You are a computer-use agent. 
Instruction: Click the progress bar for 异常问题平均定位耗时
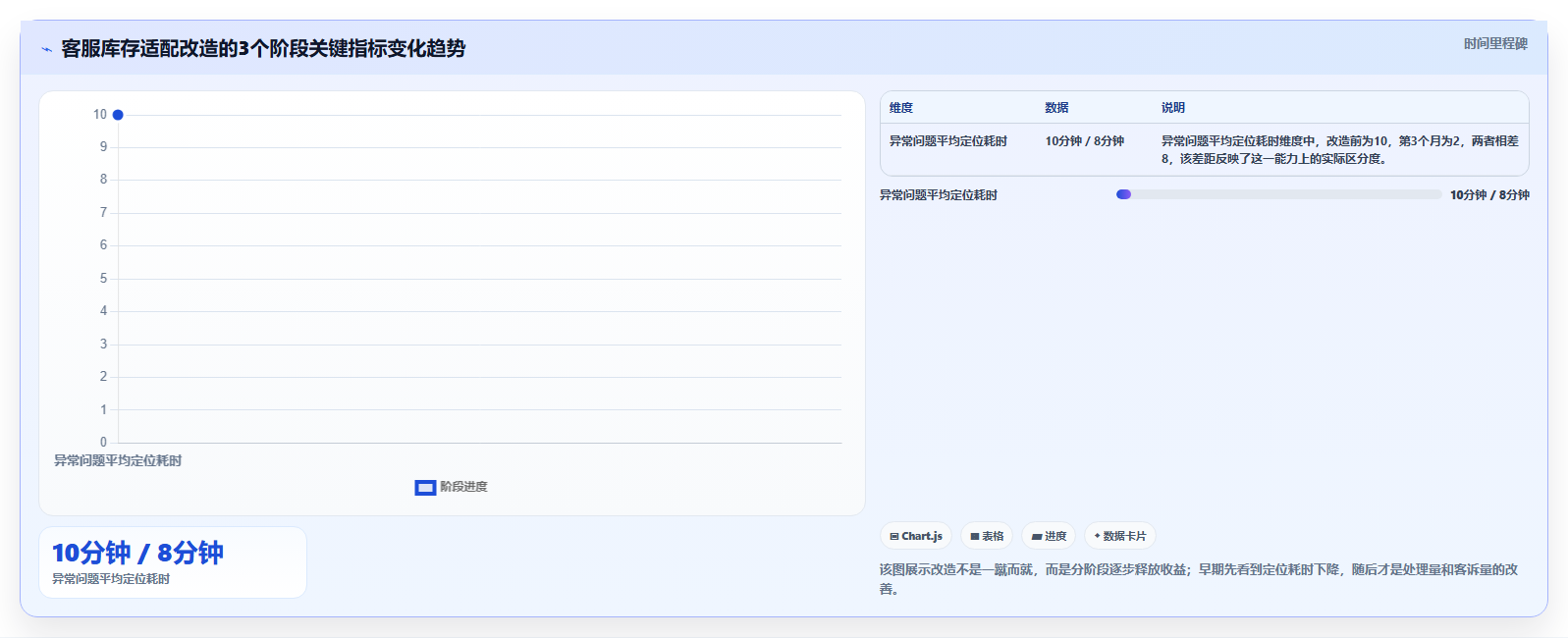tap(1279, 194)
